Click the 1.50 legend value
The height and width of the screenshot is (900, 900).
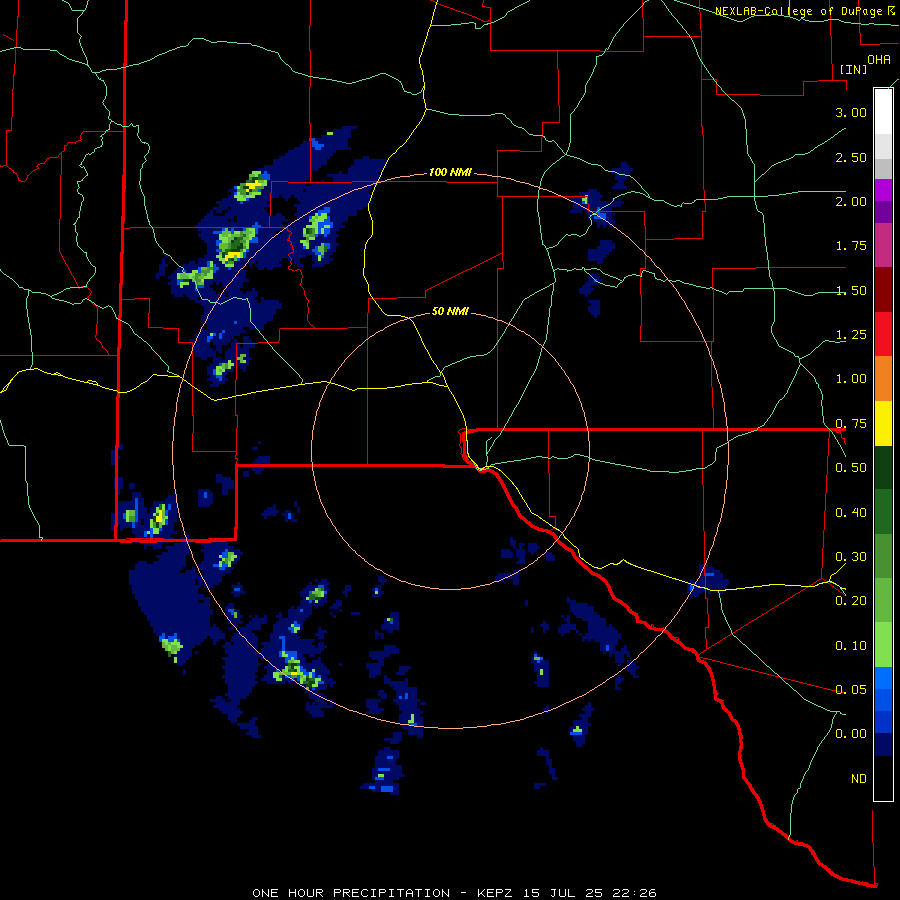(x=851, y=290)
